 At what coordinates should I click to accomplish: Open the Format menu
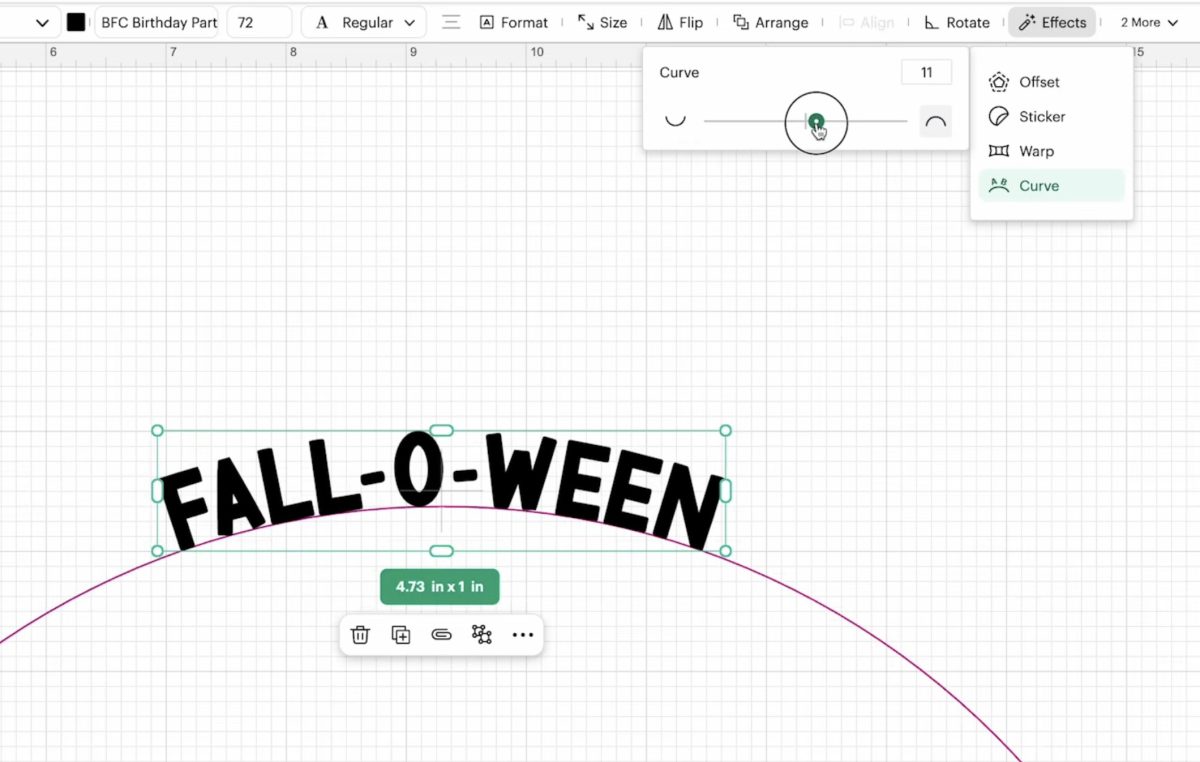coord(514,22)
